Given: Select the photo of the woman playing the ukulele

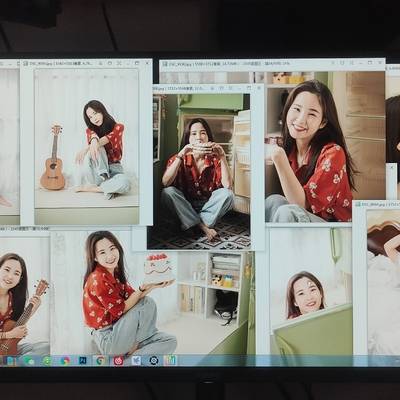Looking at the screenshot, I should pos(24,295).
